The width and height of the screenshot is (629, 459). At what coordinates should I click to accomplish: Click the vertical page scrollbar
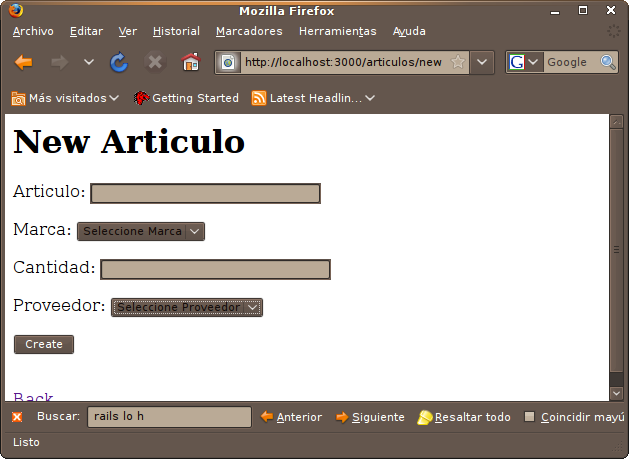click(616, 250)
